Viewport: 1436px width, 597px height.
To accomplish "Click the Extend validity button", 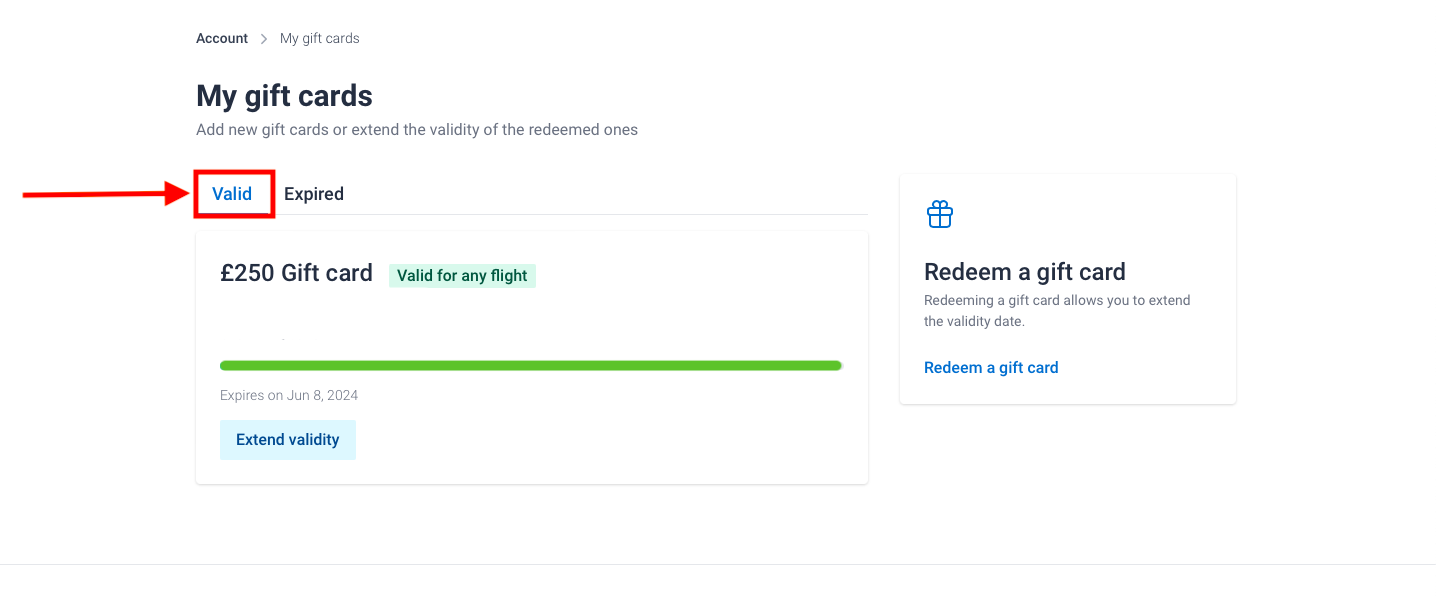I will [288, 440].
